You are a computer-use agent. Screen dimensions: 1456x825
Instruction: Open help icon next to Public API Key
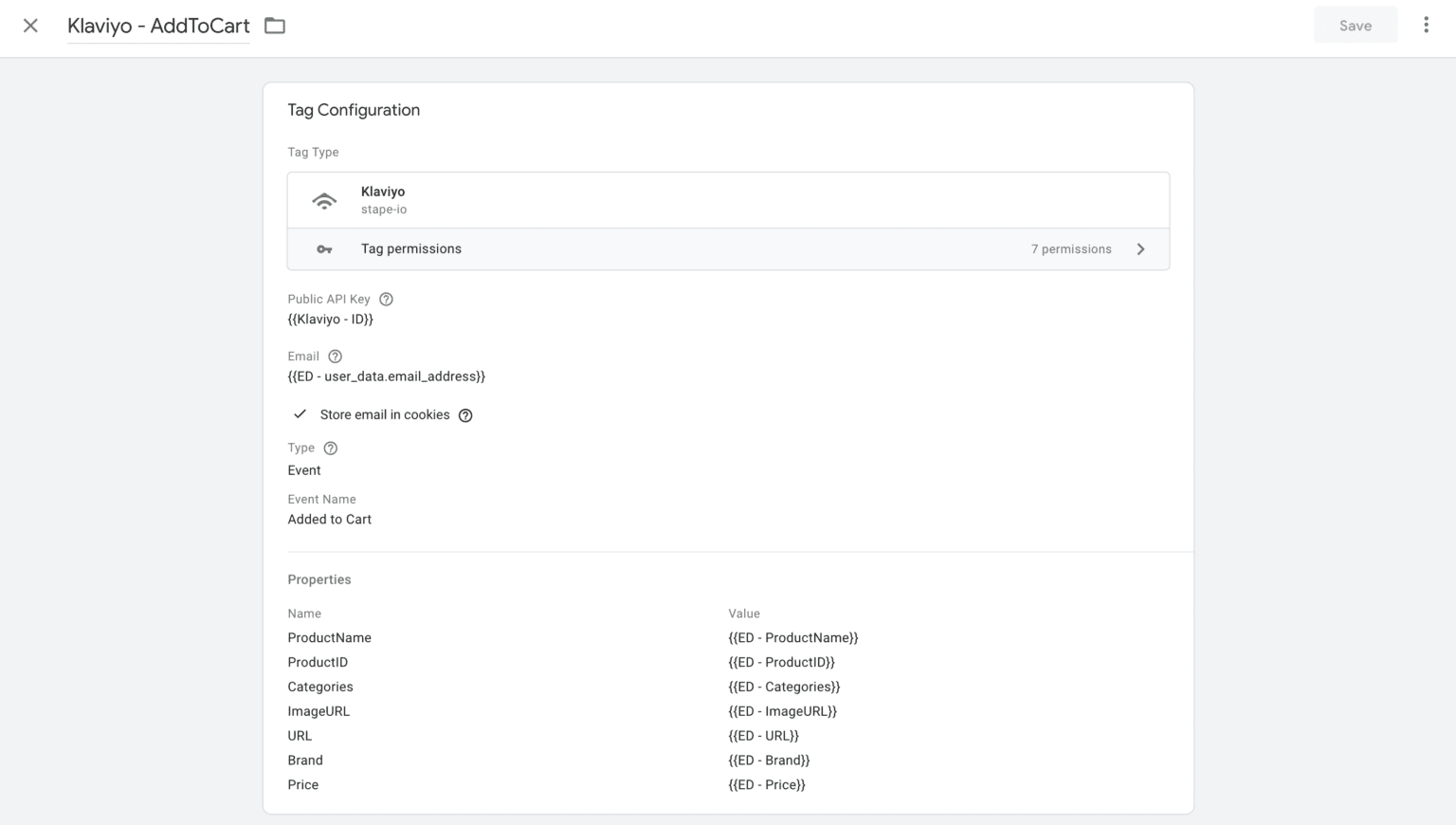point(386,299)
